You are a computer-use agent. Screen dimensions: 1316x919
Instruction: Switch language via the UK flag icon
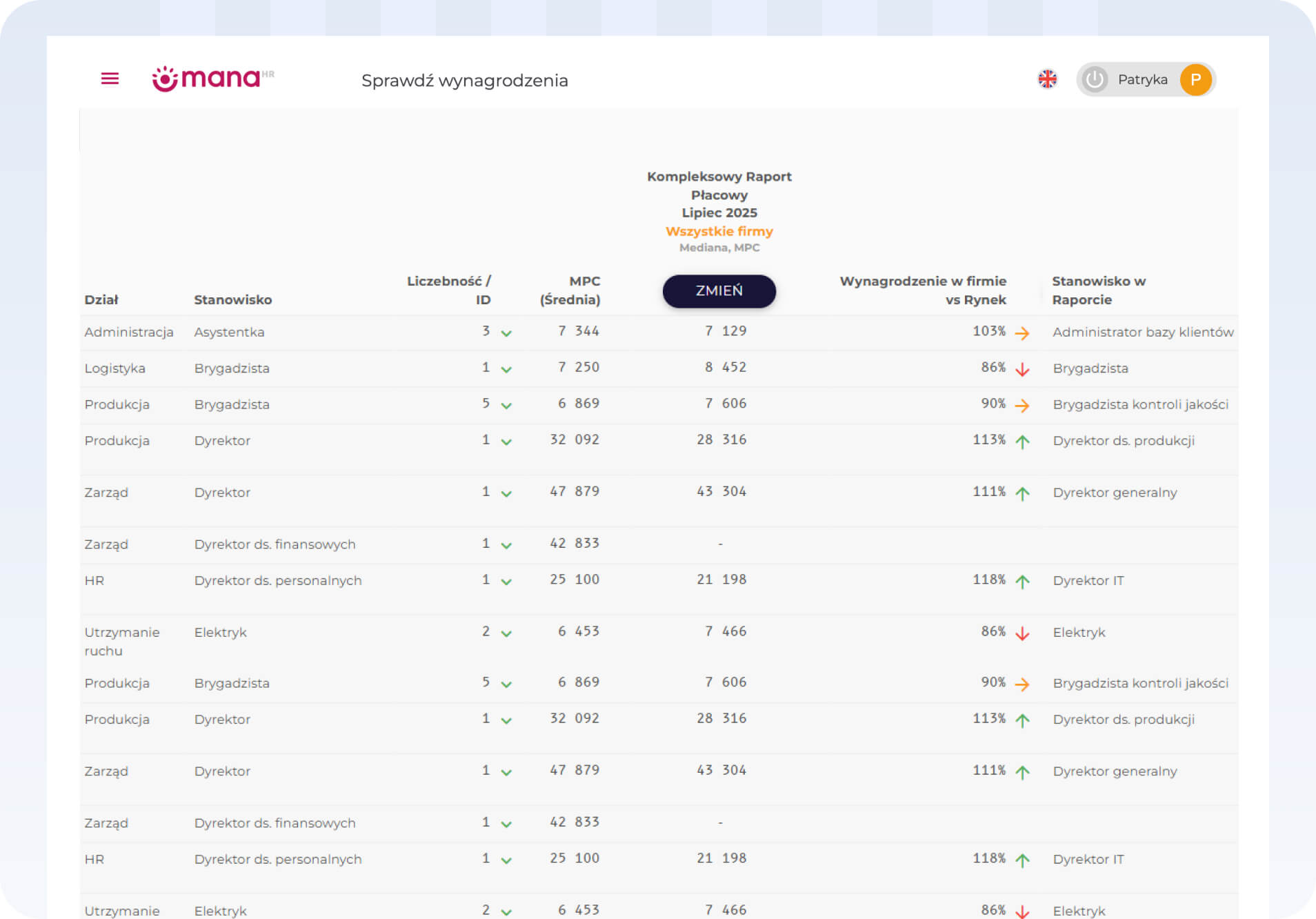1047,79
